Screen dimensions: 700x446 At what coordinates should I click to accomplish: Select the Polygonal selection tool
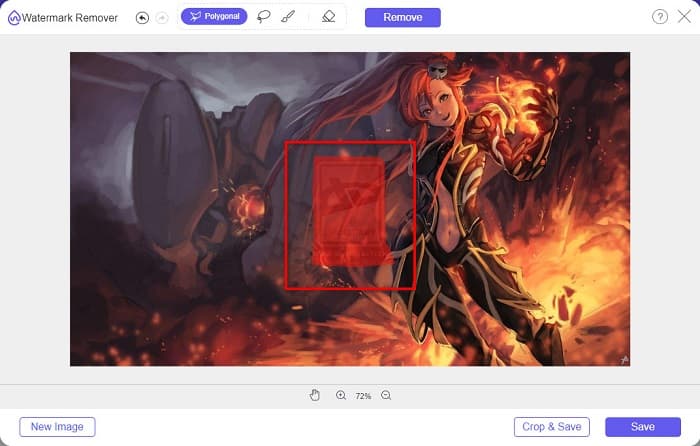pyautogui.click(x=214, y=17)
